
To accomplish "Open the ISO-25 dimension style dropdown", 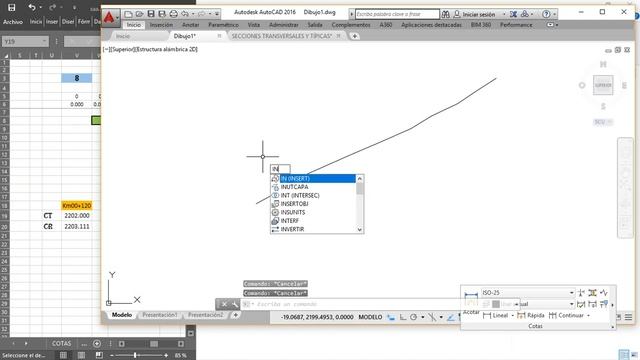I will [571, 293].
